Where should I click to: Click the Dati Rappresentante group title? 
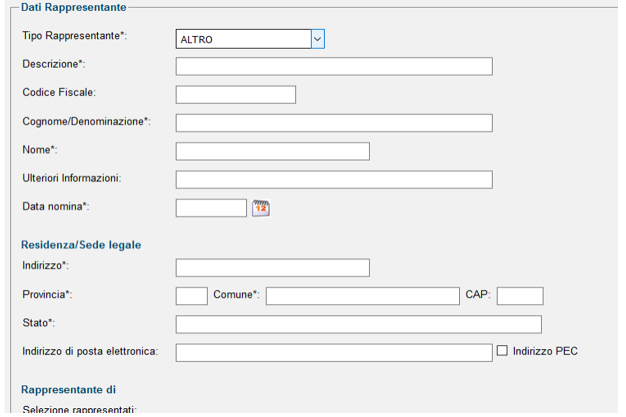[74, 7]
